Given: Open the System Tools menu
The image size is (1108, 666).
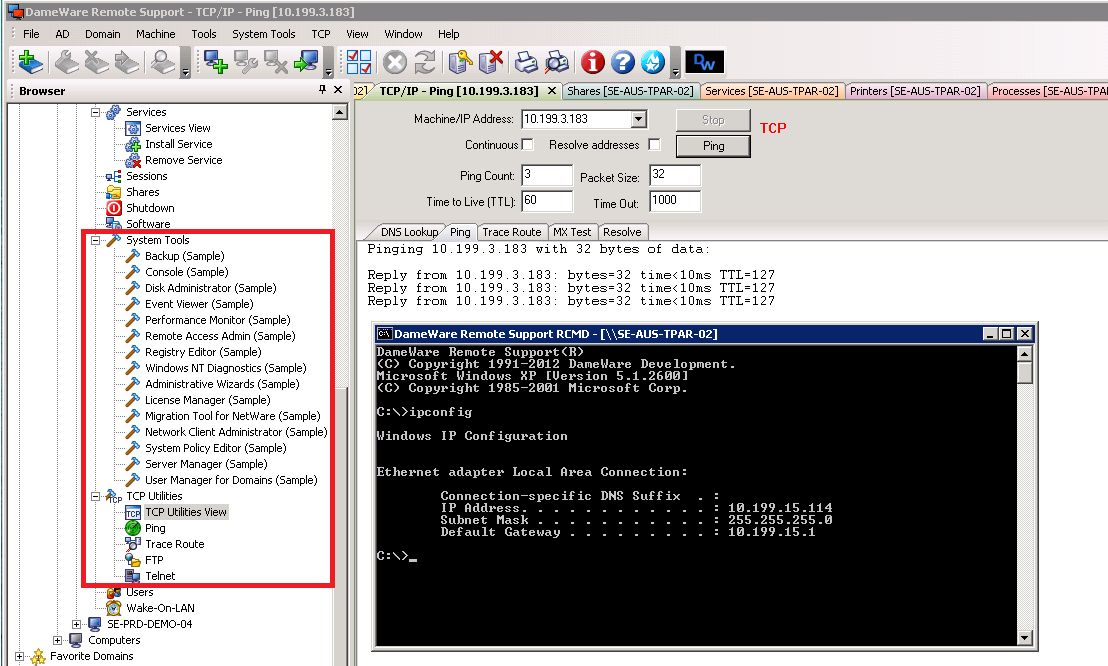Looking at the screenshot, I should (x=264, y=34).
